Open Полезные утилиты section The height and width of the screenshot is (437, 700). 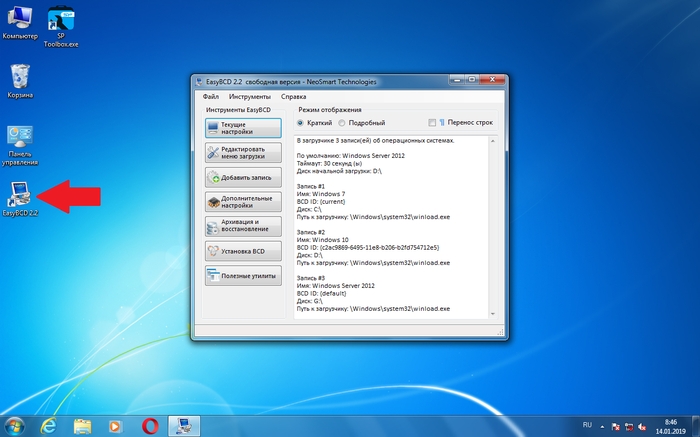pyautogui.click(x=243, y=275)
